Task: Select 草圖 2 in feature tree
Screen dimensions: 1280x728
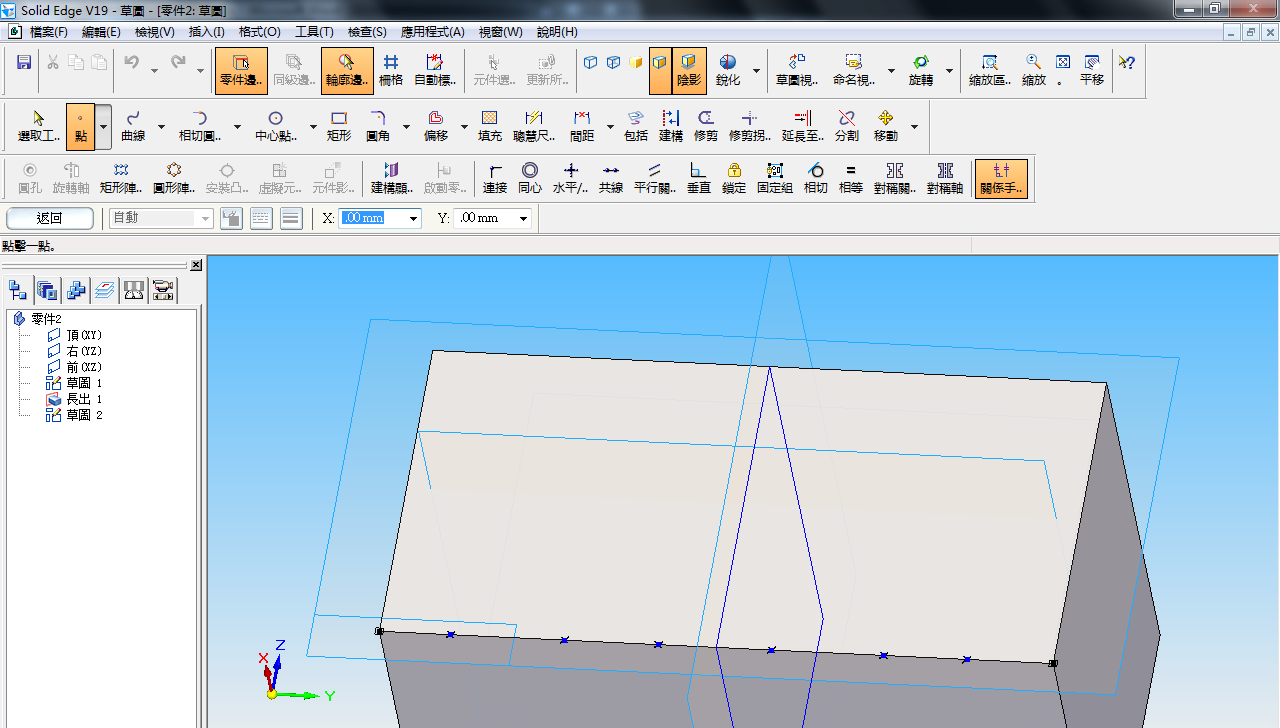Action: point(75,415)
